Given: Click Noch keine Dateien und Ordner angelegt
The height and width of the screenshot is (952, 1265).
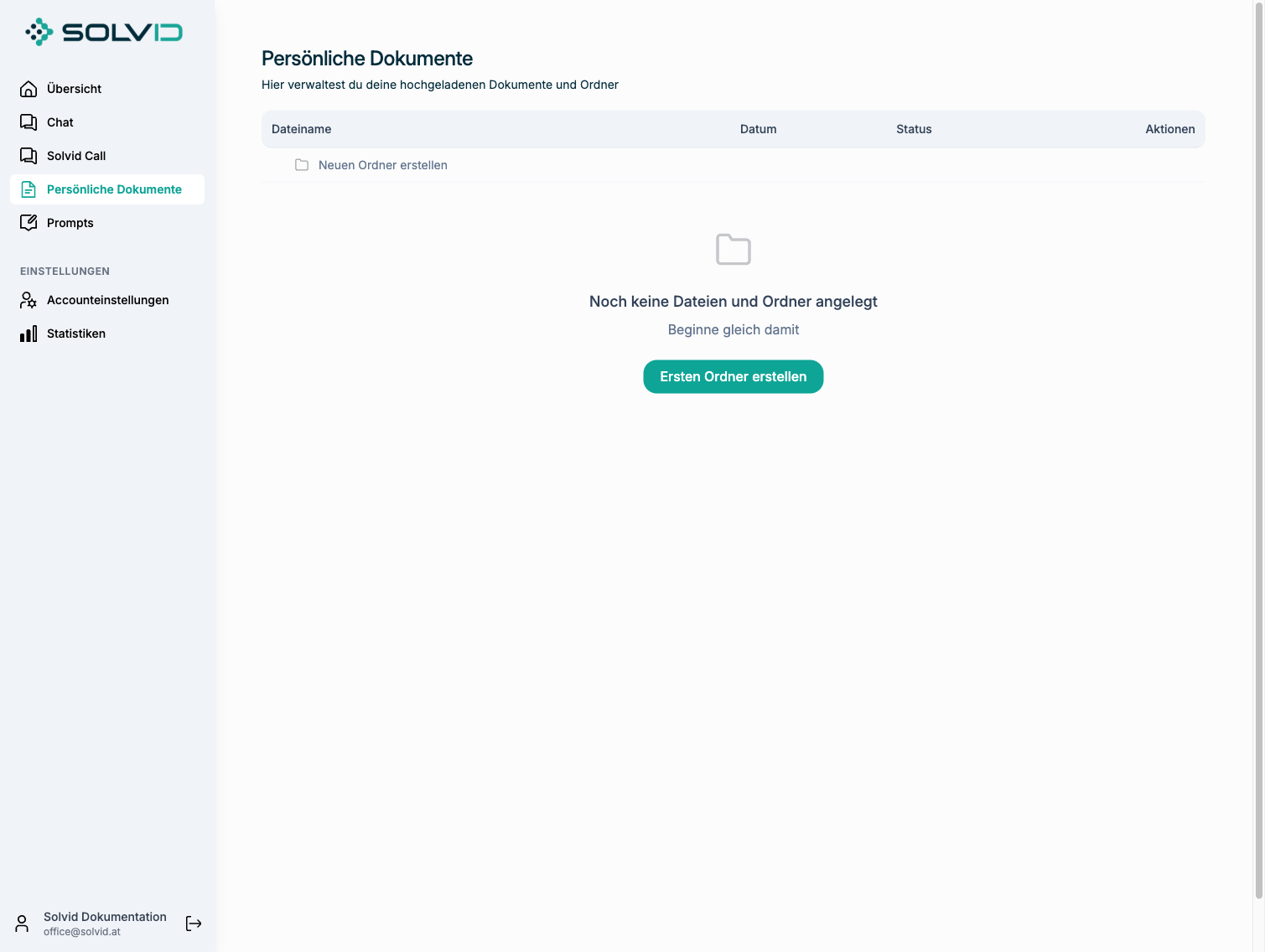Looking at the screenshot, I should (734, 302).
